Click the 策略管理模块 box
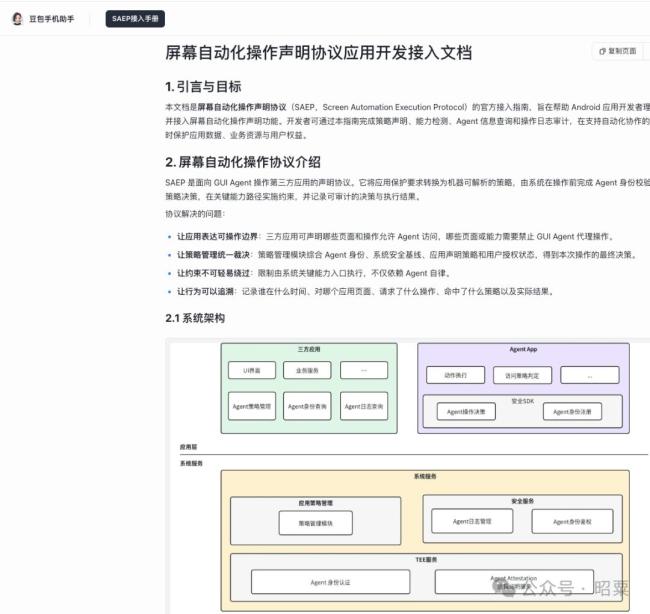The width and height of the screenshot is (650, 614). coord(316,523)
